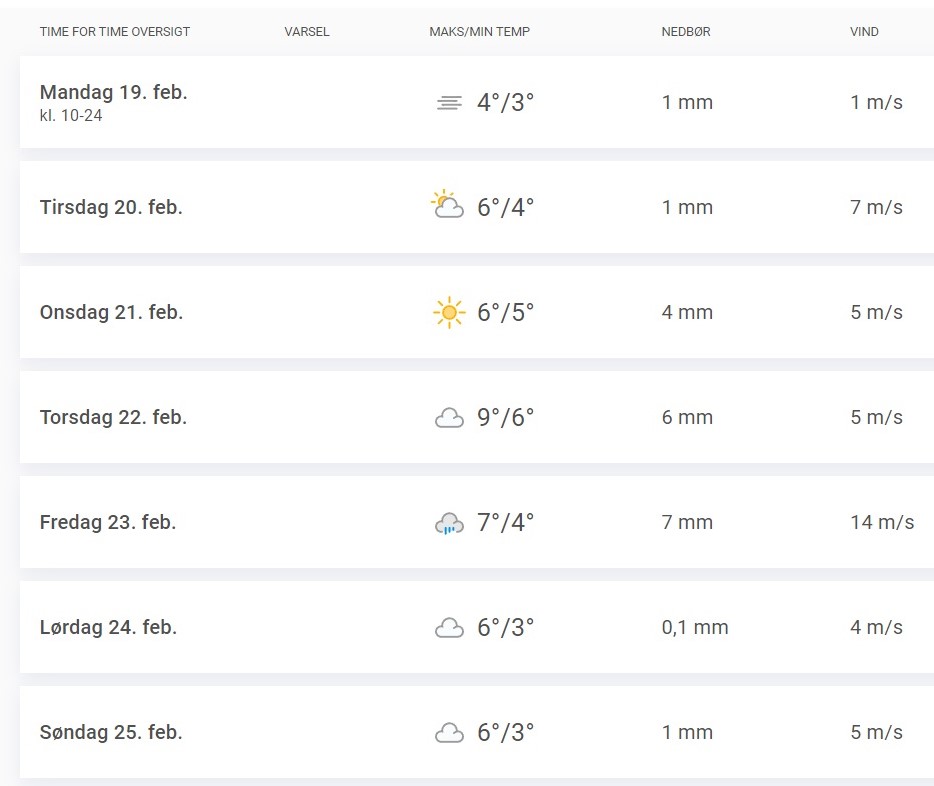
Task: Open the Mandag 19. feb. forecast row
Action: coord(113,93)
